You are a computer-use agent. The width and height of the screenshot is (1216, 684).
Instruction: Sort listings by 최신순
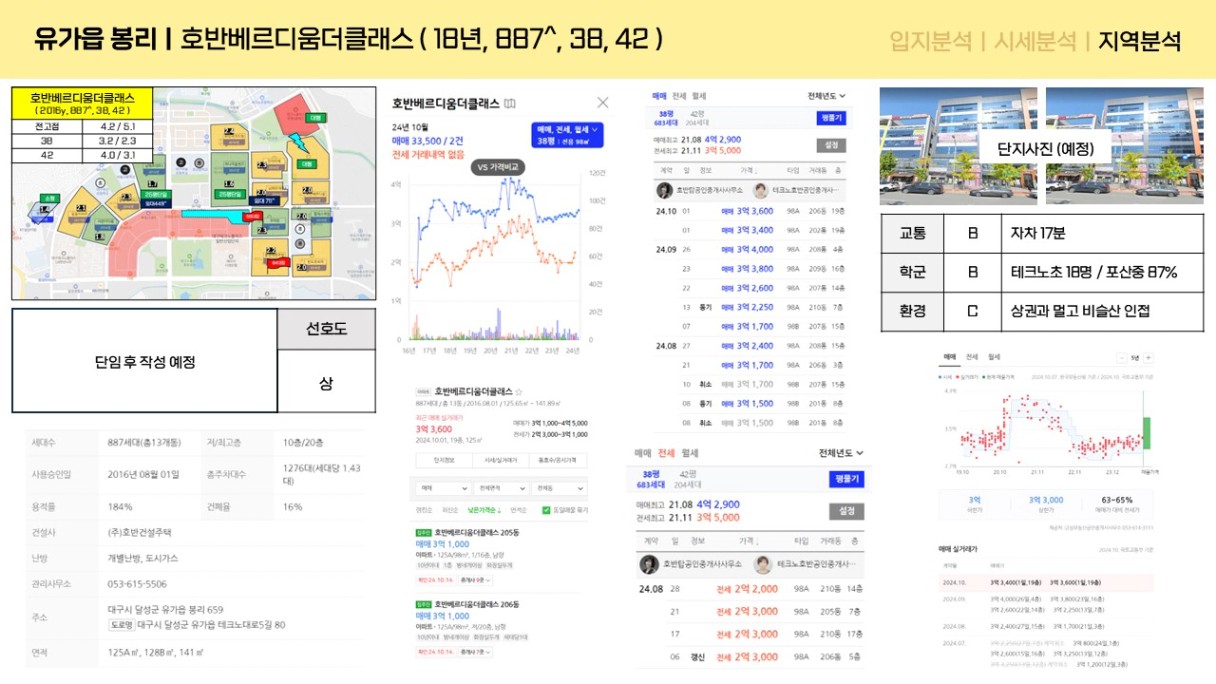pos(451,510)
